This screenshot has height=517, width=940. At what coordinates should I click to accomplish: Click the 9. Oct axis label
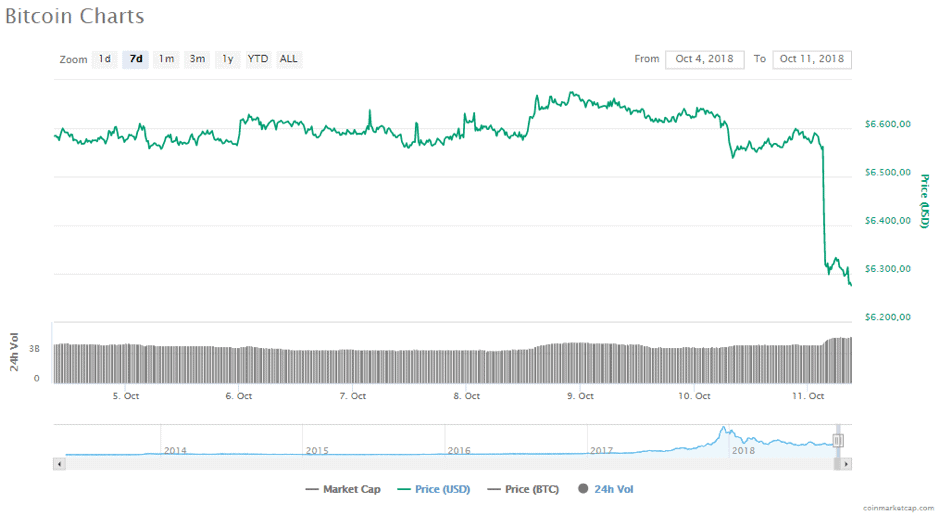pos(580,396)
